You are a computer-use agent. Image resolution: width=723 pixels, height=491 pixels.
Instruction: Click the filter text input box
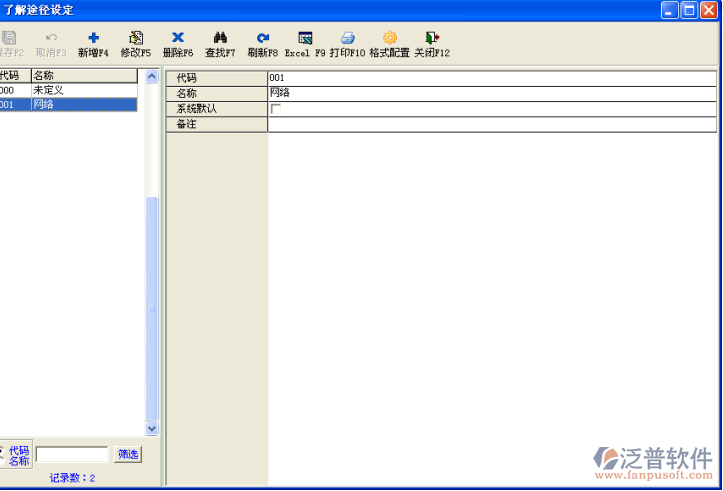(x=72, y=455)
